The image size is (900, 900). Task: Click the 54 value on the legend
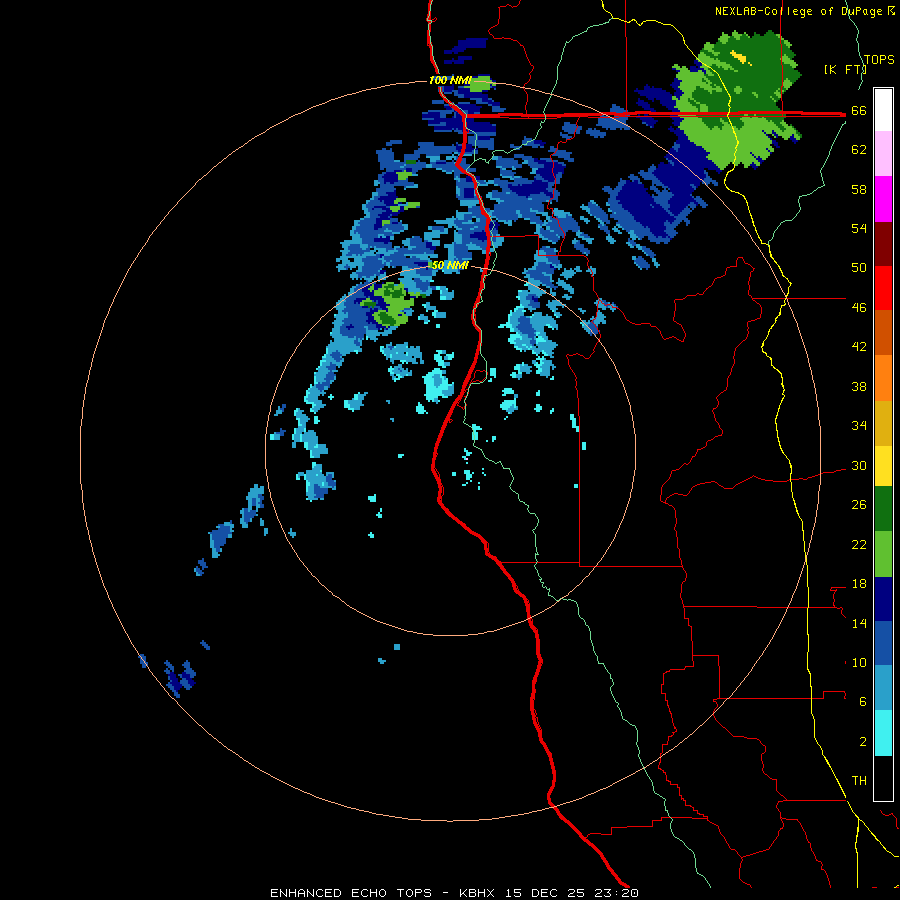pos(859,228)
